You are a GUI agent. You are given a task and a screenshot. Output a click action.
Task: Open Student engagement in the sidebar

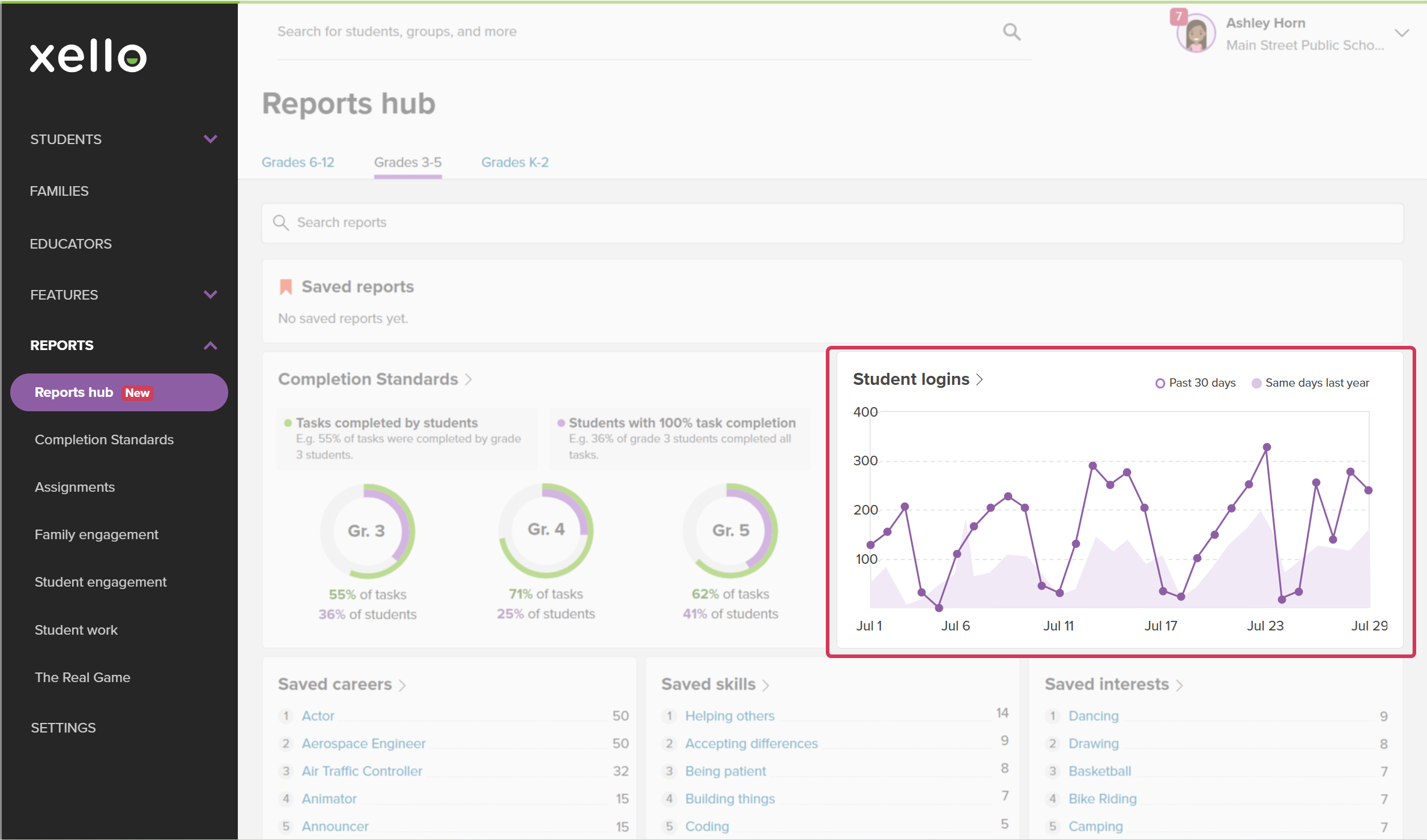click(100, 582)
